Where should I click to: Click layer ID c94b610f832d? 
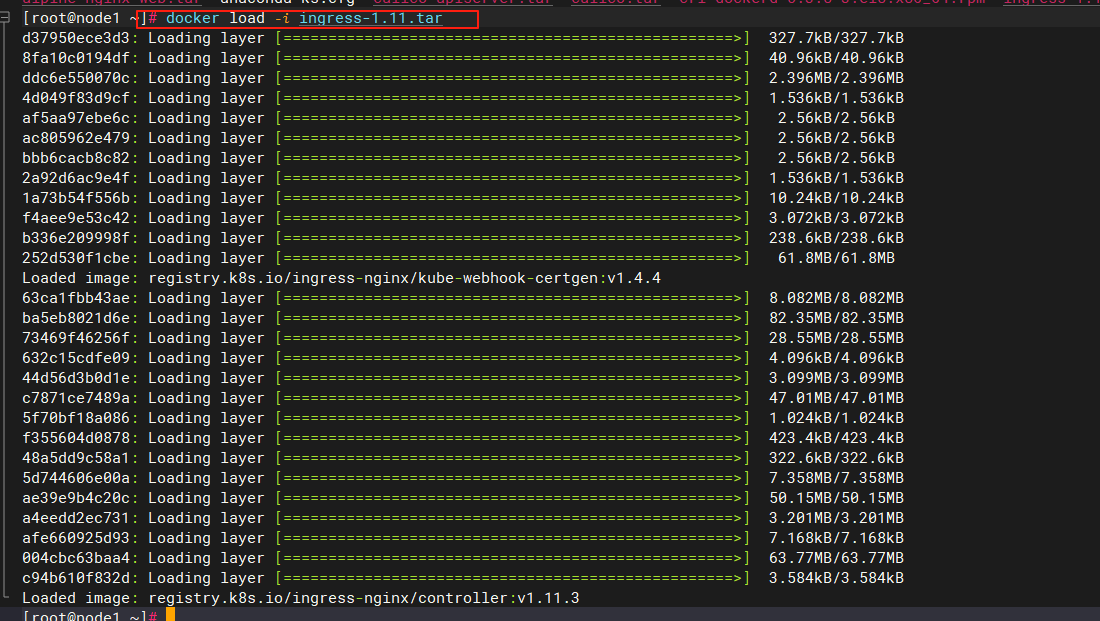point(76,578)
